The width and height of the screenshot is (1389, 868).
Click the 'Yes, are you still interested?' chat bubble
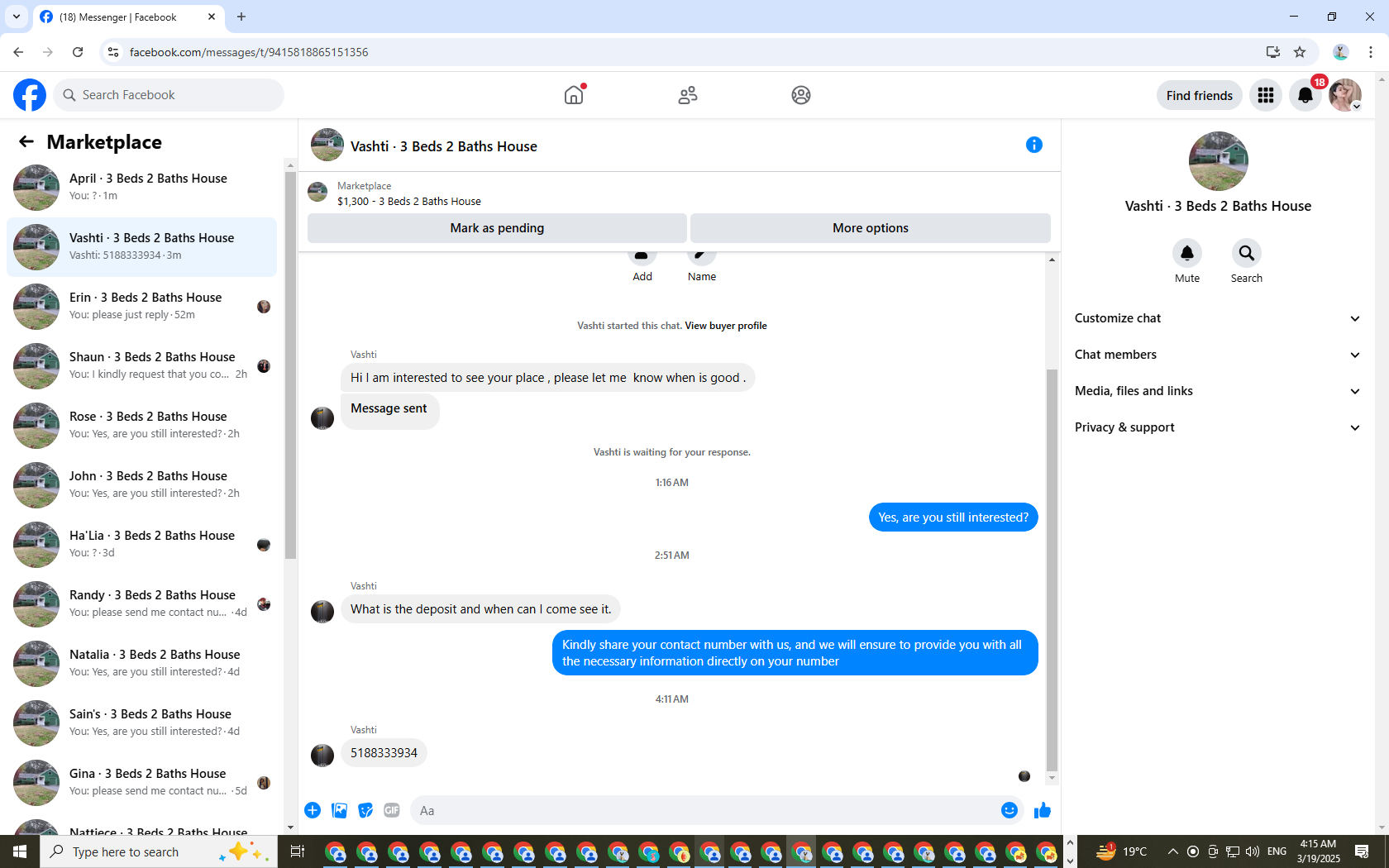[x=953, y=517]
